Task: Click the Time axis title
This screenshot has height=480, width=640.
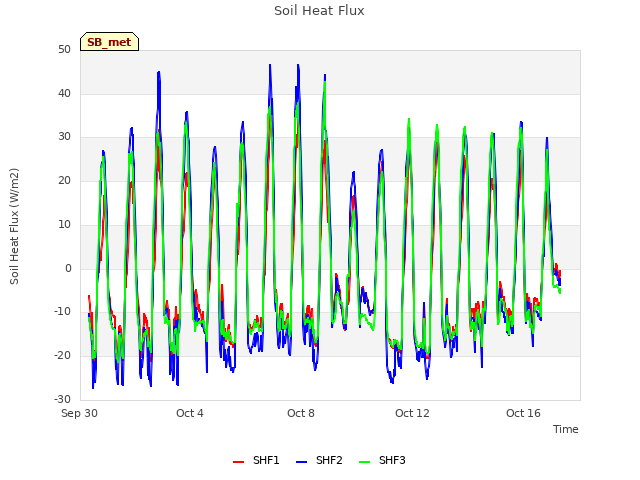Action: (566, 429)
